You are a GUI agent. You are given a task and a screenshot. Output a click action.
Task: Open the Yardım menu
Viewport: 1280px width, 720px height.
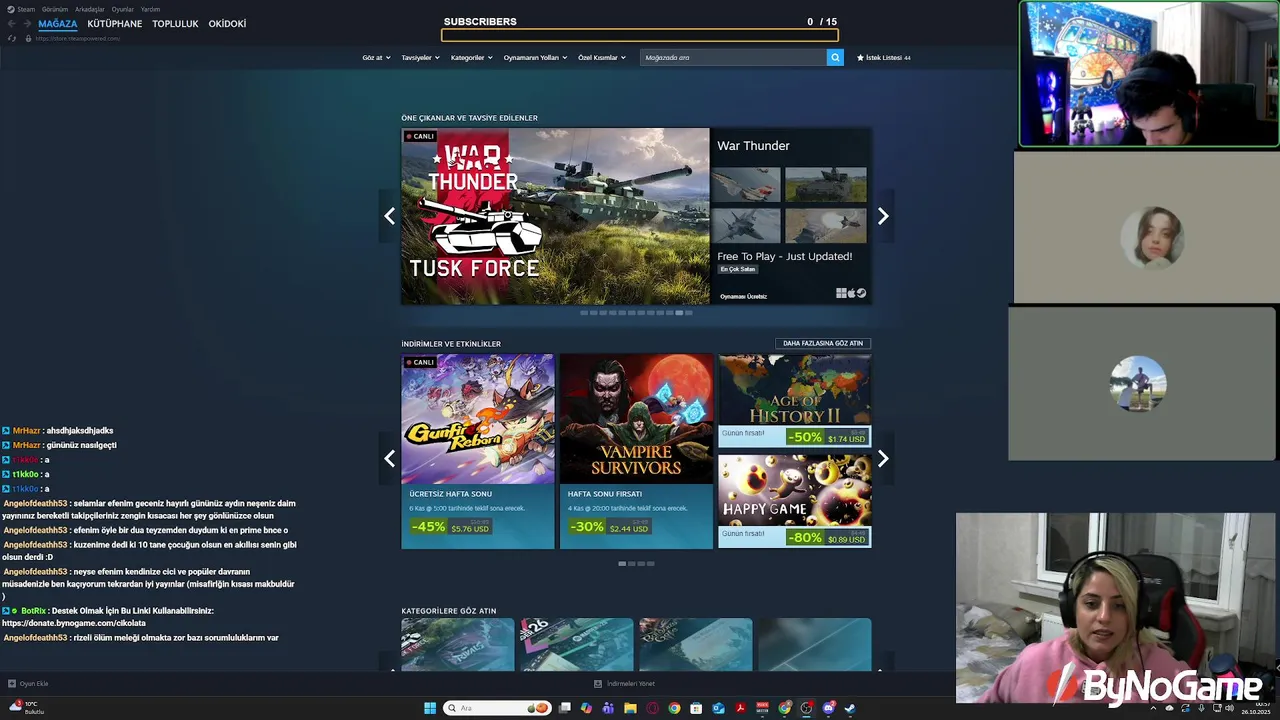point(150,9)
